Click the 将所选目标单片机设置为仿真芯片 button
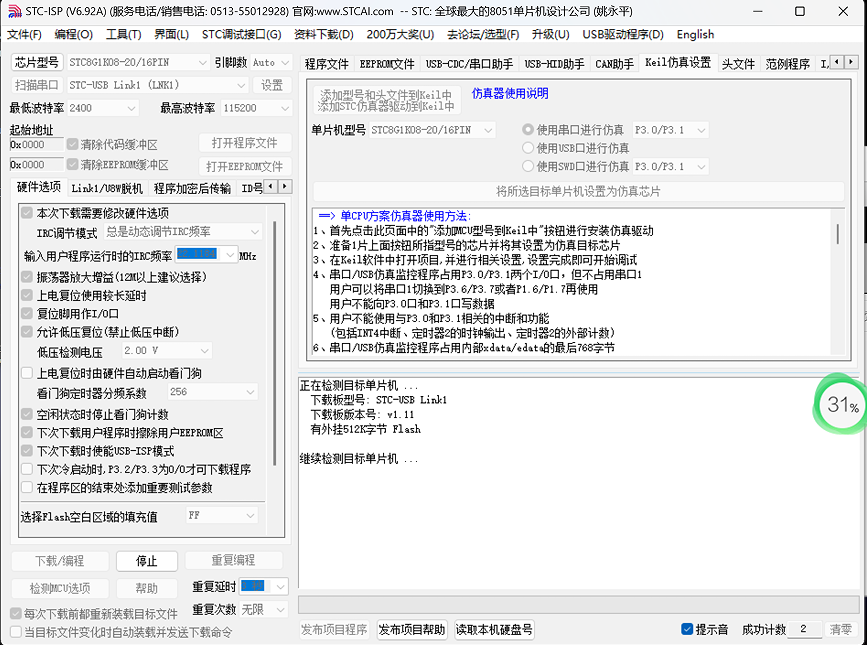 578,192
